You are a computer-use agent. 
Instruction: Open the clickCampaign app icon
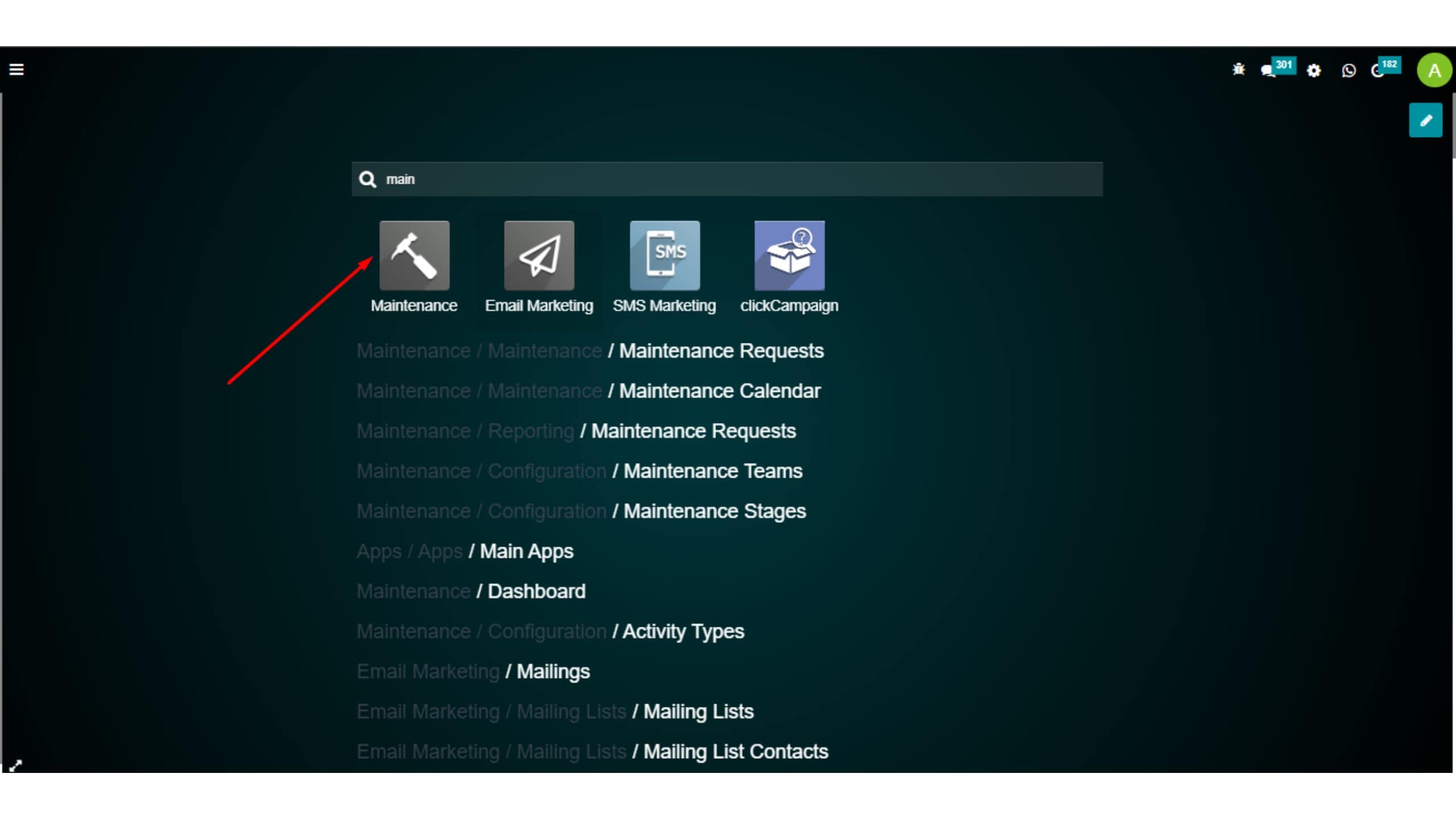[789, 256]
